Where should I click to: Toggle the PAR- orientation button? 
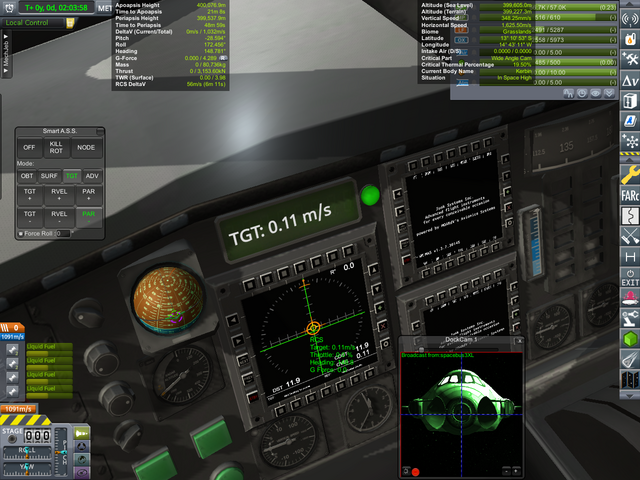[x=90, y=215]
